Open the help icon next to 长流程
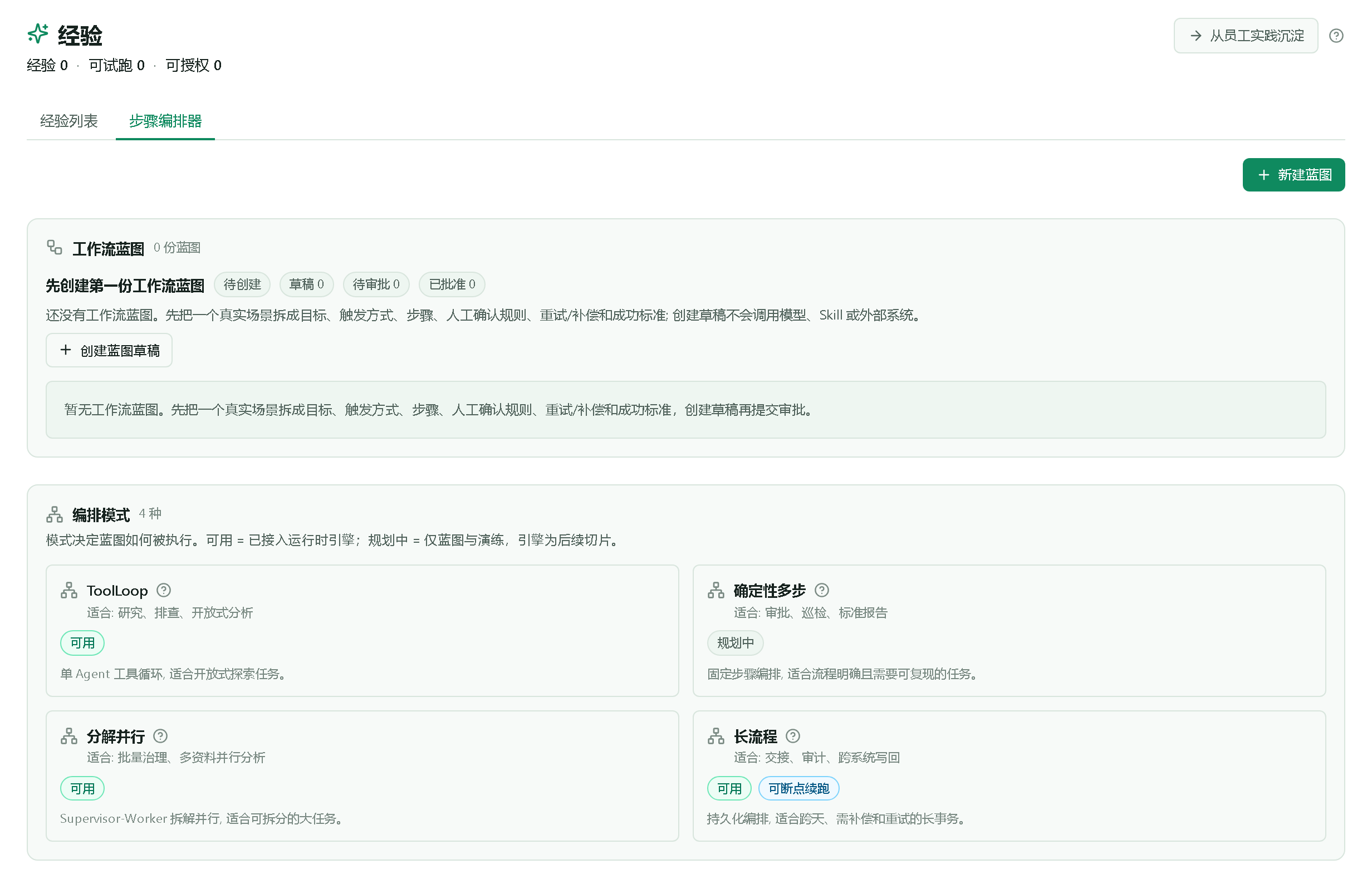This screenshot has height=874, width=1372. click(x=792, y=736)
